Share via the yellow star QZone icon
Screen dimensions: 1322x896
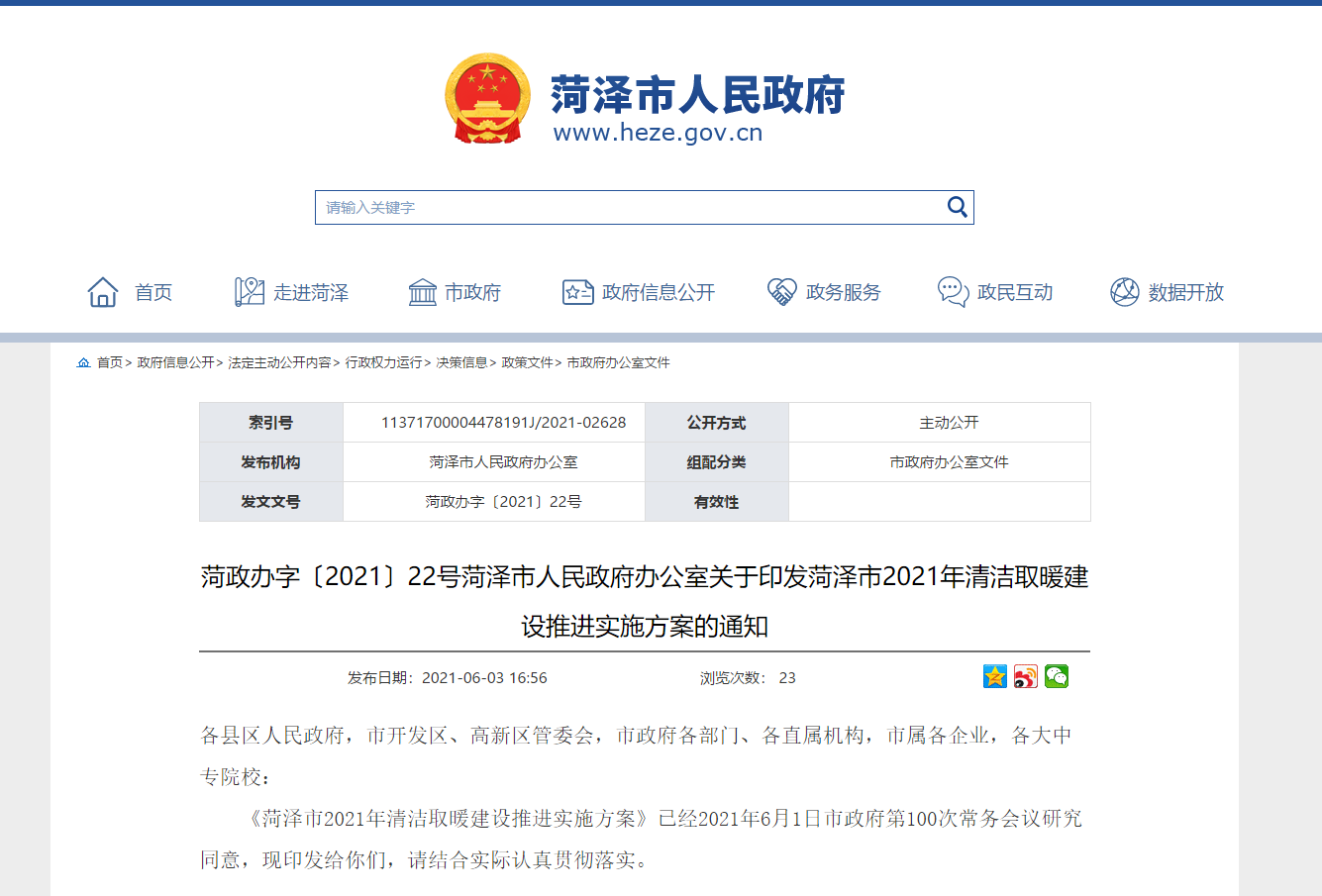click(x=994, y=676)
